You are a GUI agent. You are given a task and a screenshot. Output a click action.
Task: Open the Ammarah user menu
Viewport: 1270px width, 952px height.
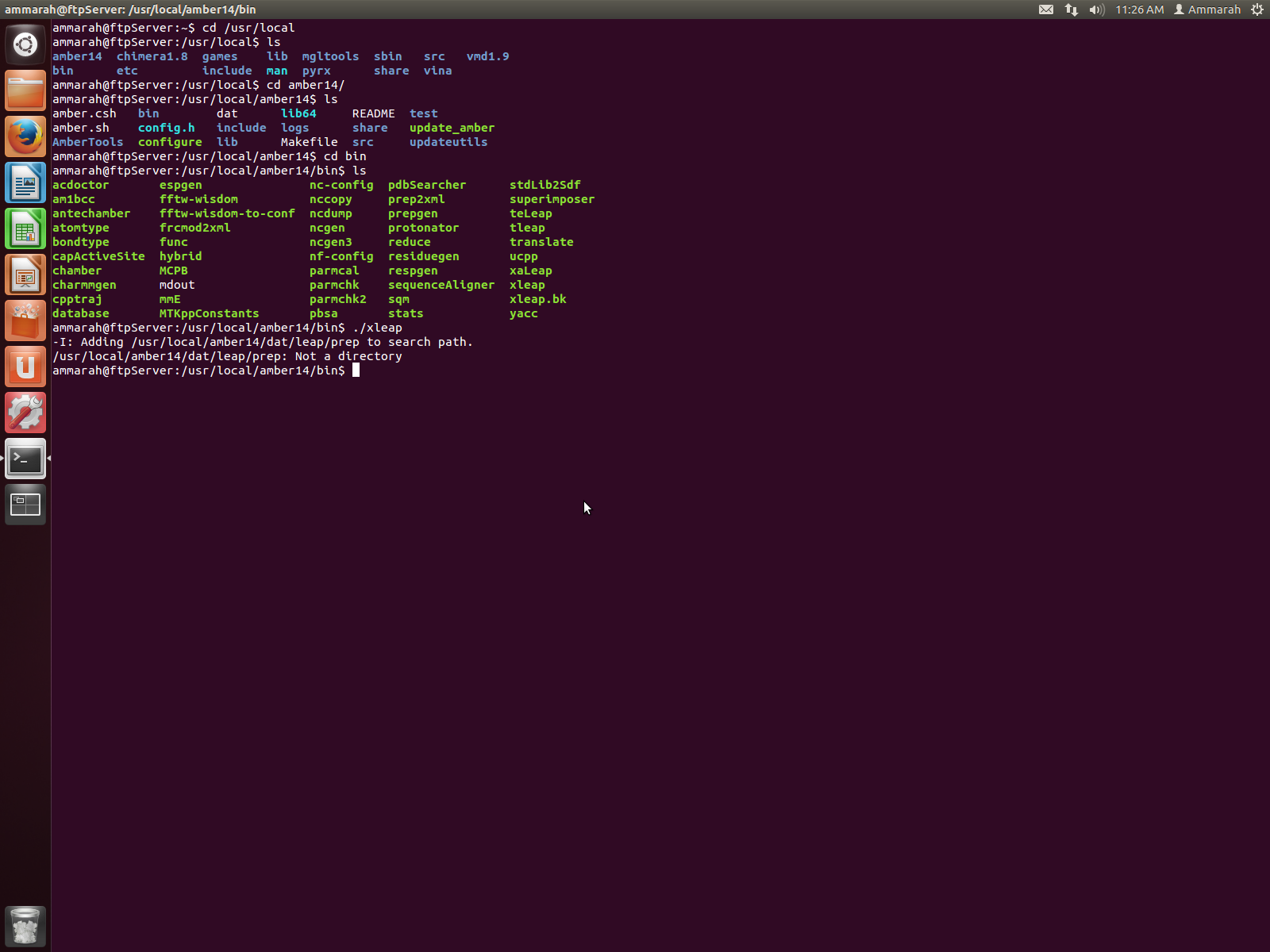[x=1207, y=10]
